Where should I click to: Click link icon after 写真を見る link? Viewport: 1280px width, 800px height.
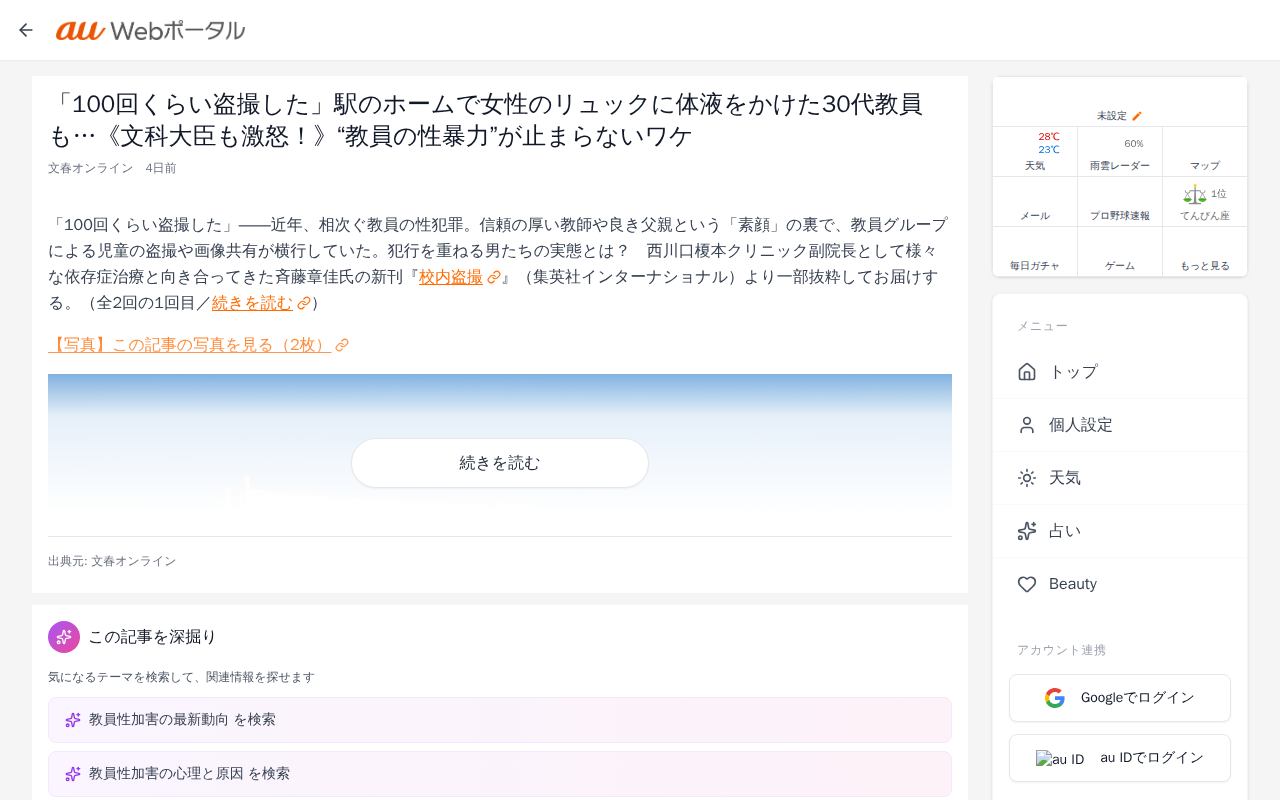342,345
